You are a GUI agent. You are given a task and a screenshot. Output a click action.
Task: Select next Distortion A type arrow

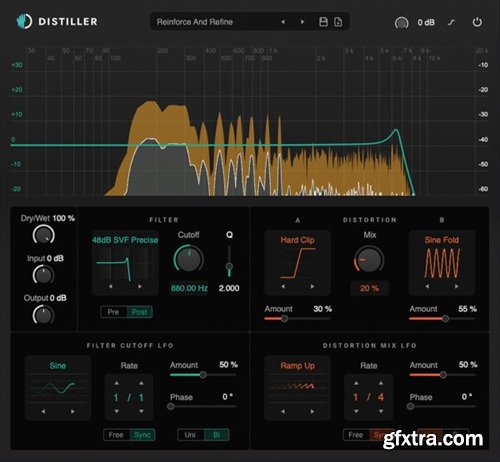(312, 286)
